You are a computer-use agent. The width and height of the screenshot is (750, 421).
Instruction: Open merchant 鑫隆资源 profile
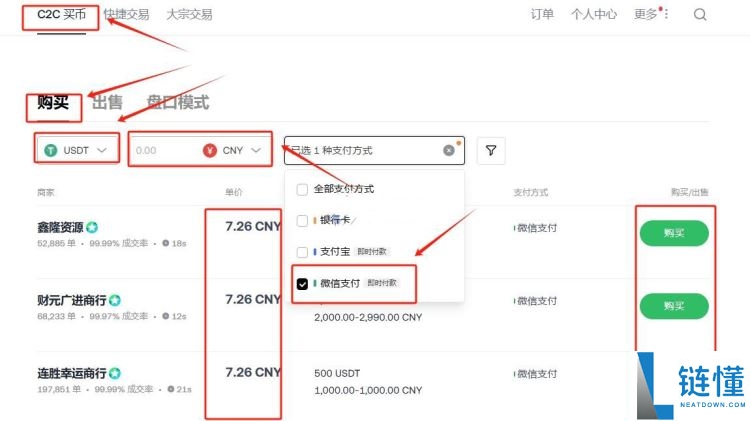click(60, 227)
